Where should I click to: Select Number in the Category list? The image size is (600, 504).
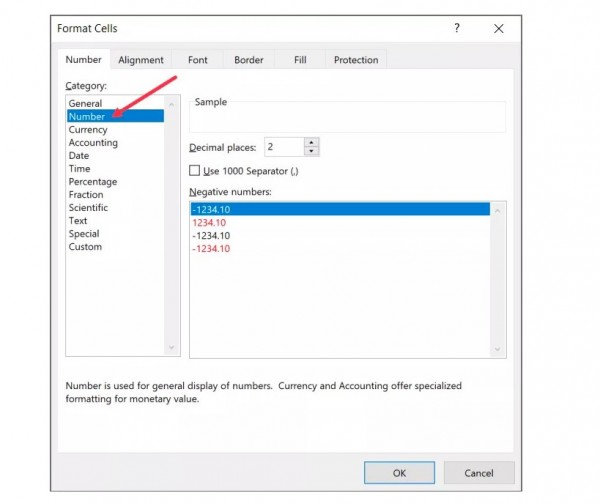click(x=116, y=116)
